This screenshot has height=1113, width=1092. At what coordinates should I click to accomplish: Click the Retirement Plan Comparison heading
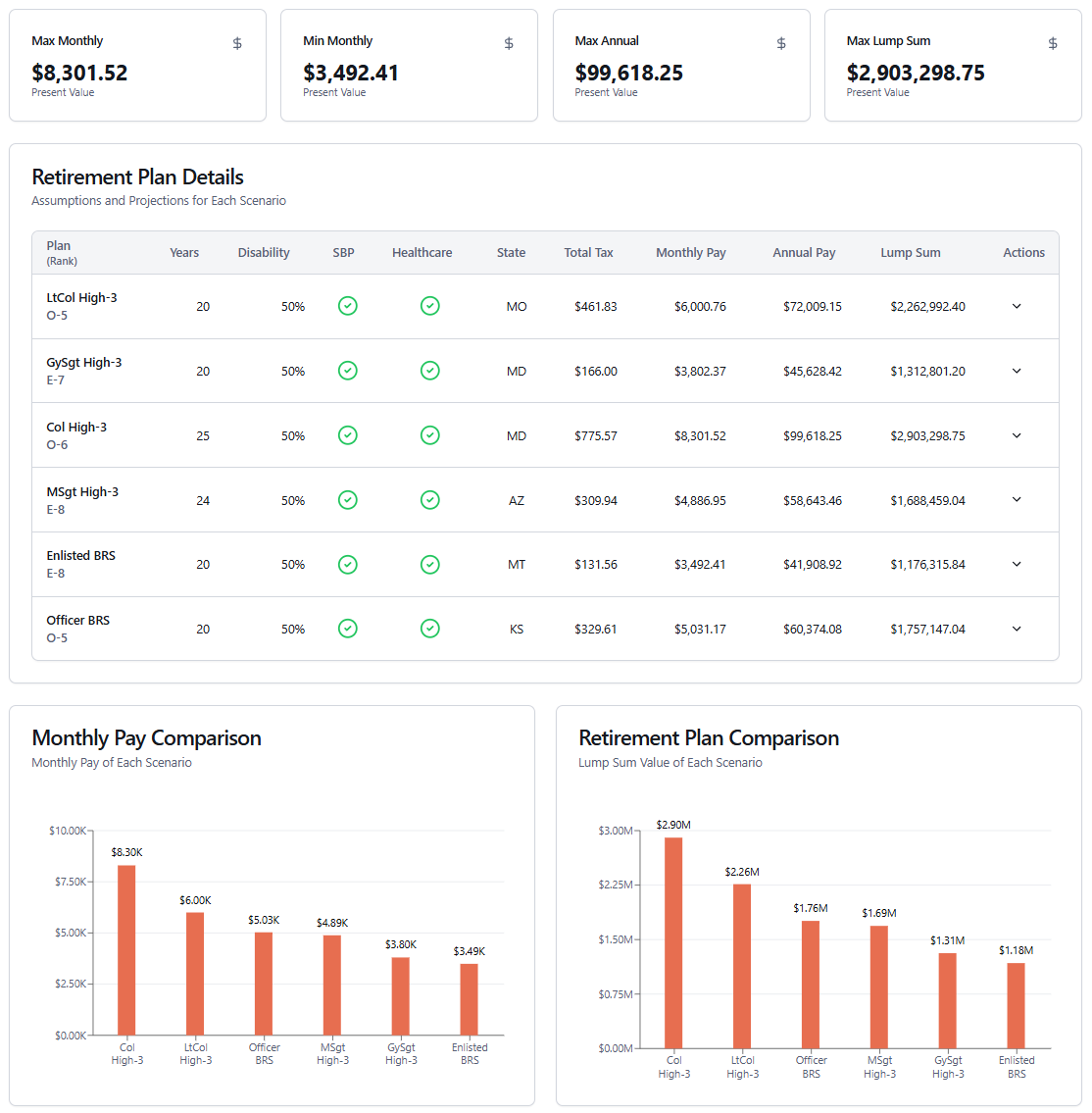(709, 738)
